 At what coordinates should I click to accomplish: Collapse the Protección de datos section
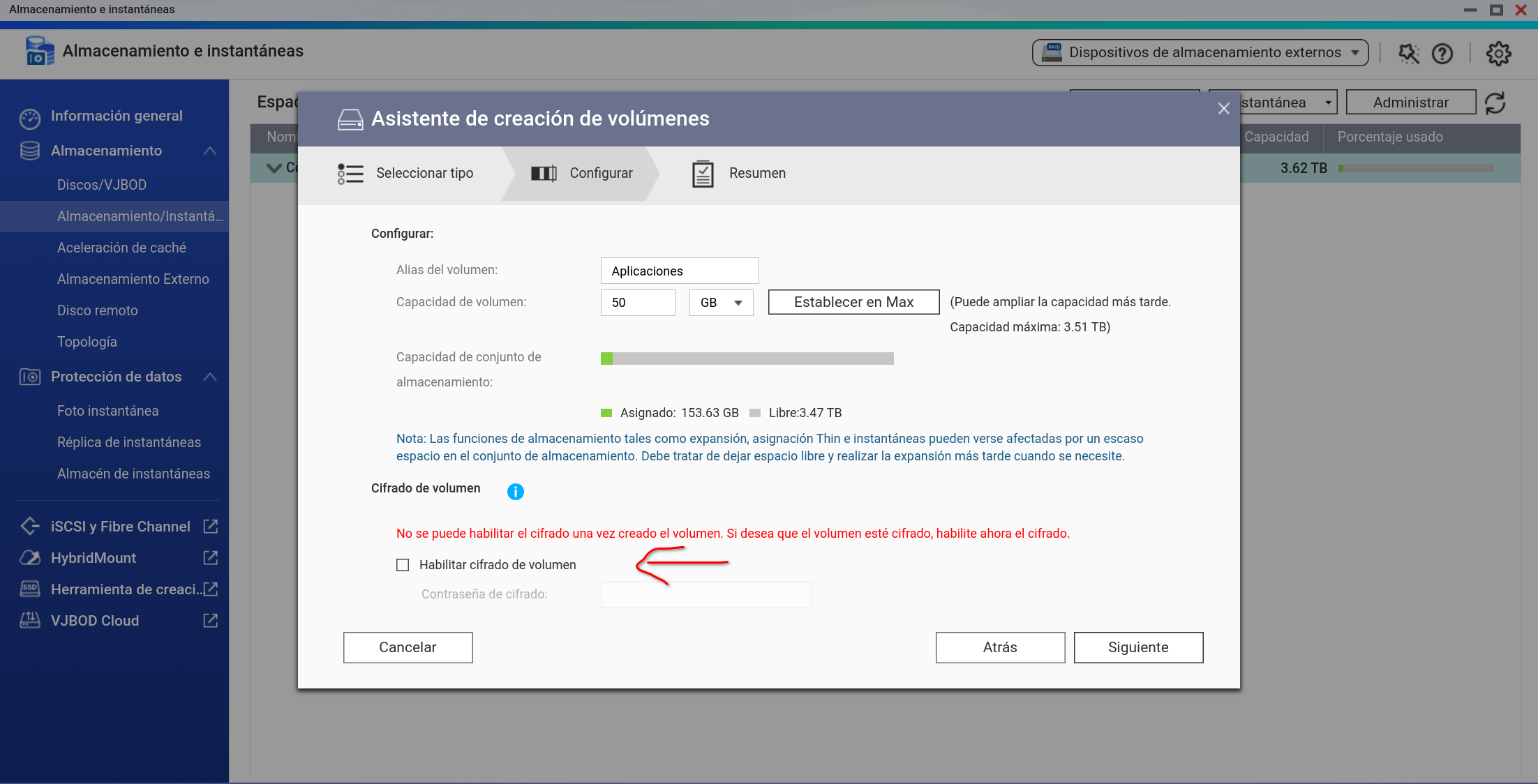point(210,377)
